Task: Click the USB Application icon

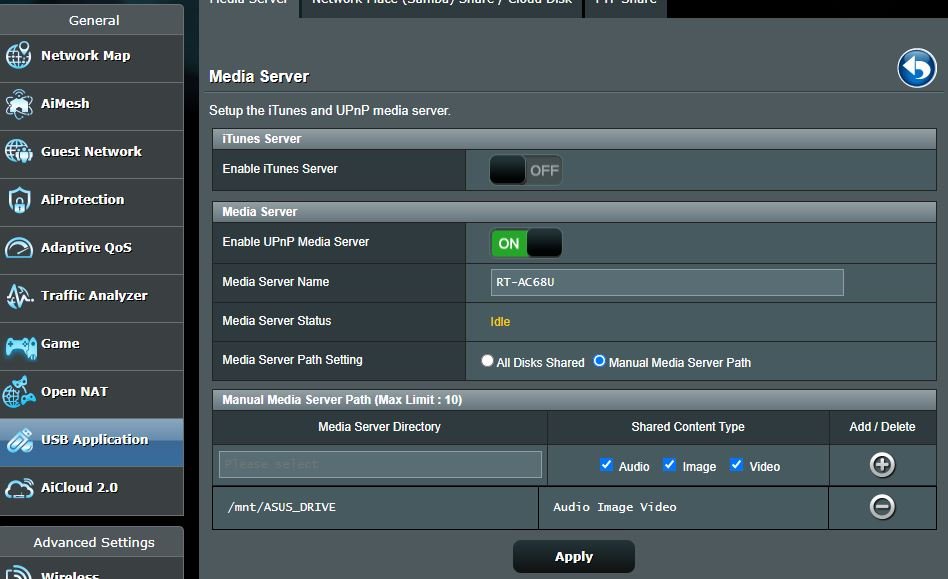Action: pos(19,441)
